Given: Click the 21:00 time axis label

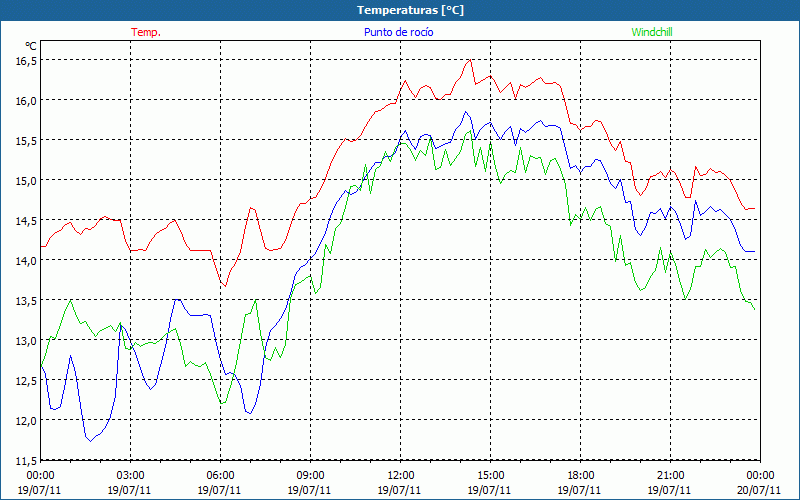Looking at the screenshot, I should 670,476.
